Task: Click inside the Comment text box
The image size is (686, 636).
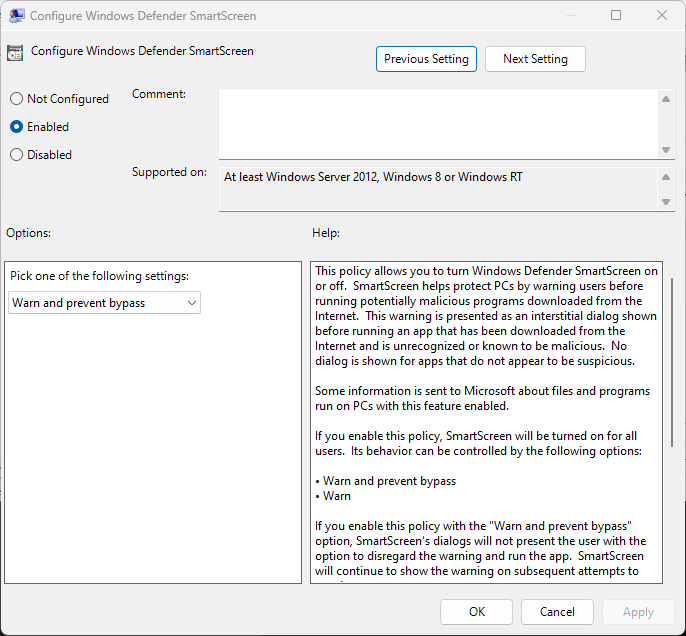Action: point(438,124)
